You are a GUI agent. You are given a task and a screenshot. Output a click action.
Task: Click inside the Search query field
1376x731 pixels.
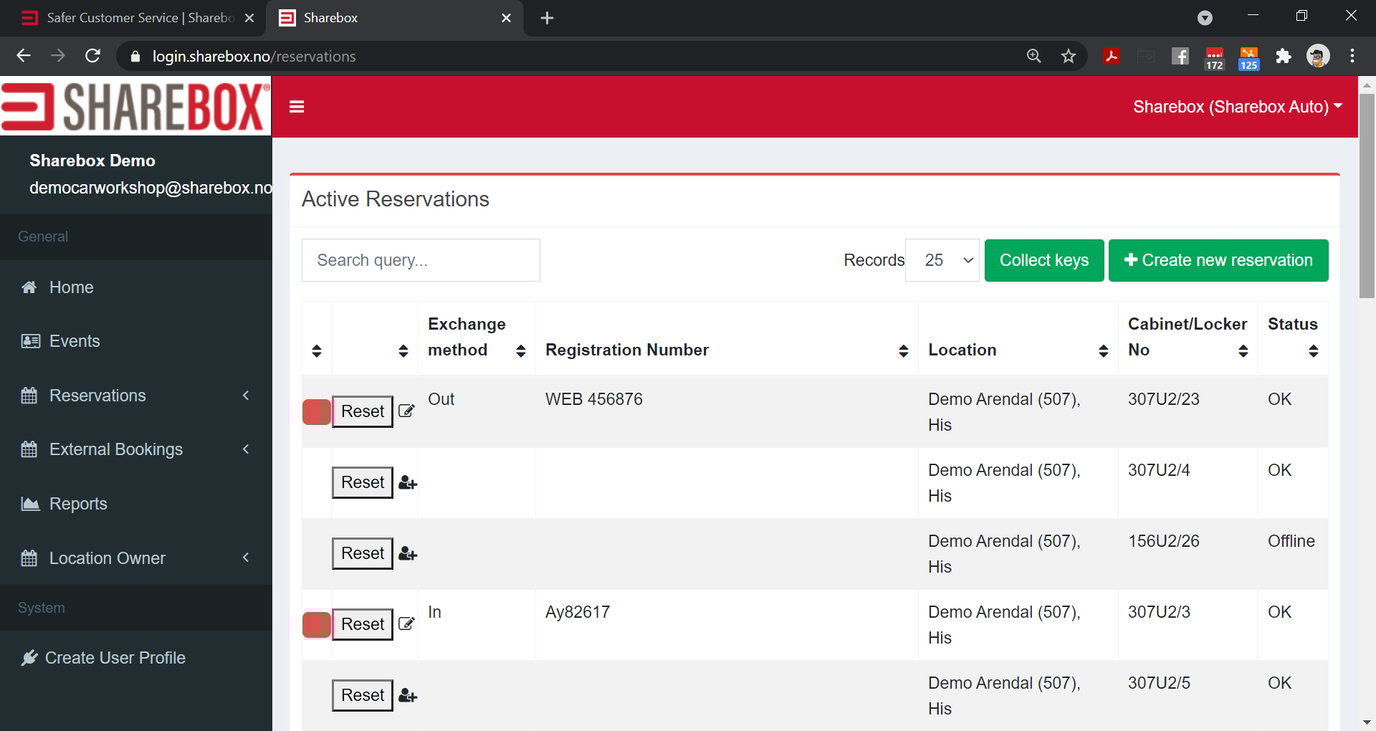coord(420,259)
